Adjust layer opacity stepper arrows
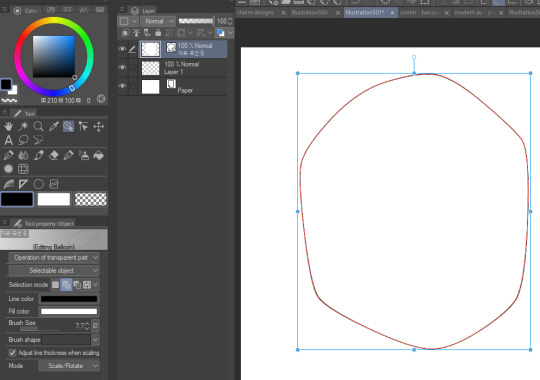The image size is (540, 380). point(230,21)
